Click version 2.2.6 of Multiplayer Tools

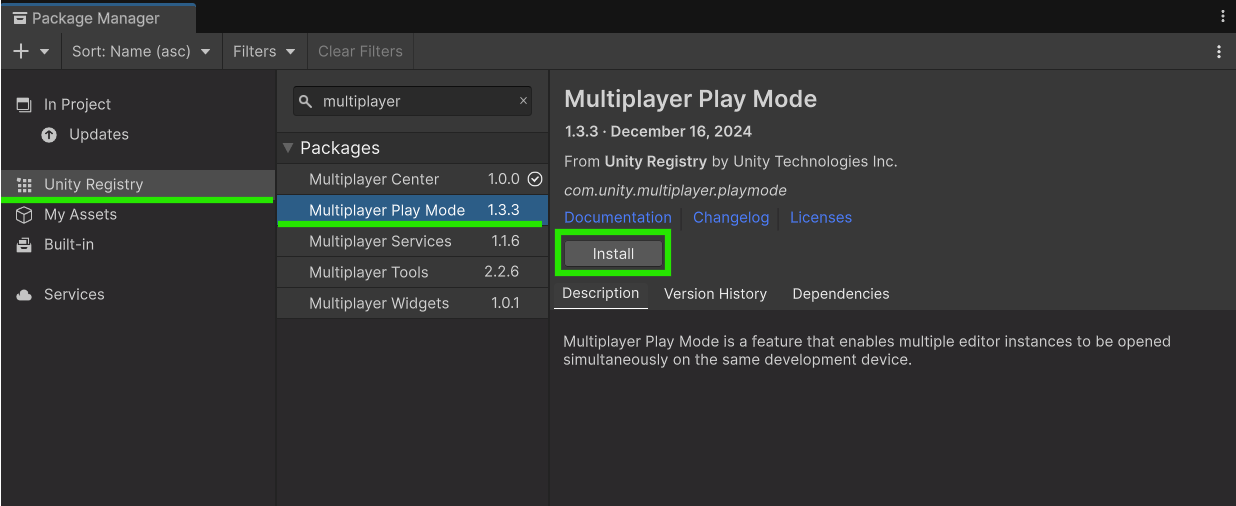pos(504,272)
